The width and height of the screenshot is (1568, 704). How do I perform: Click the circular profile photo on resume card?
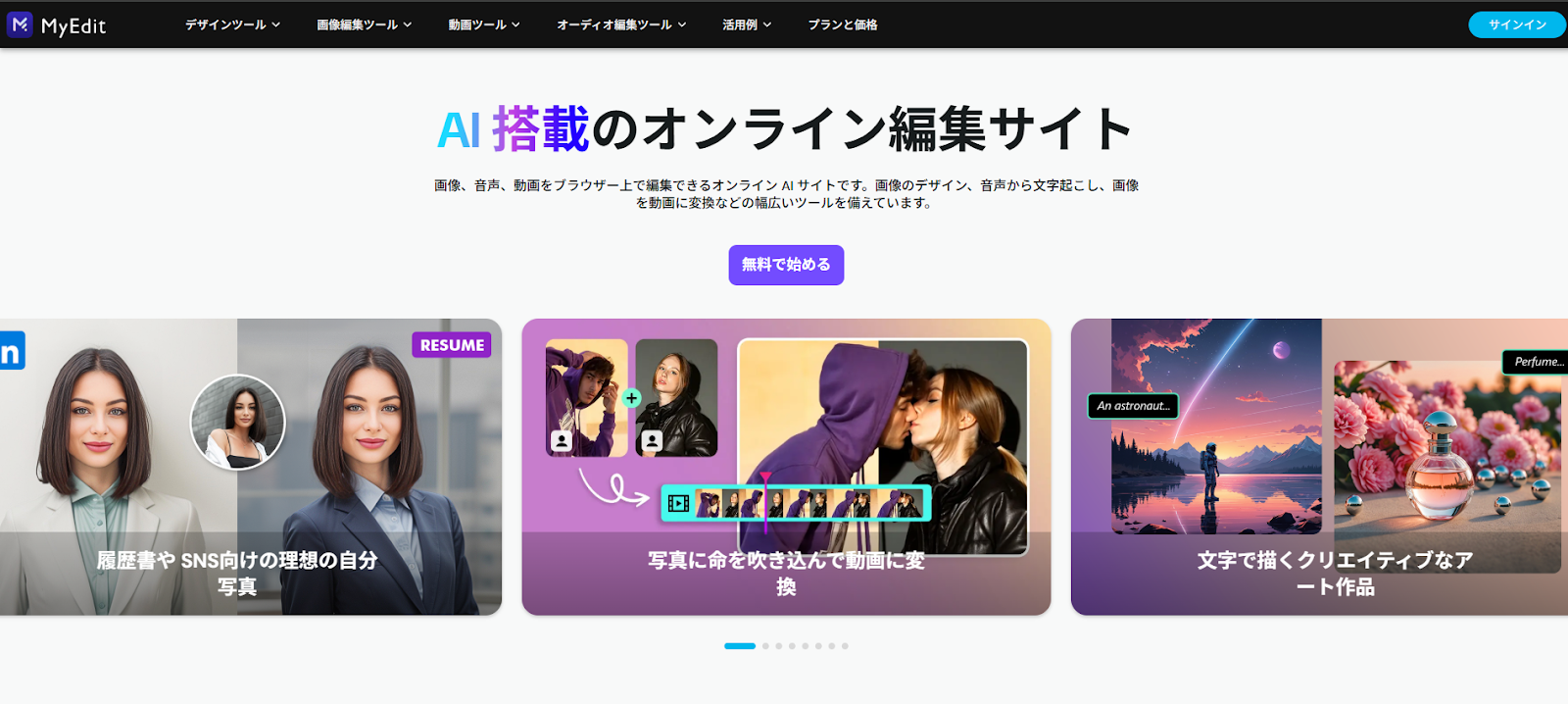point(237,423)
